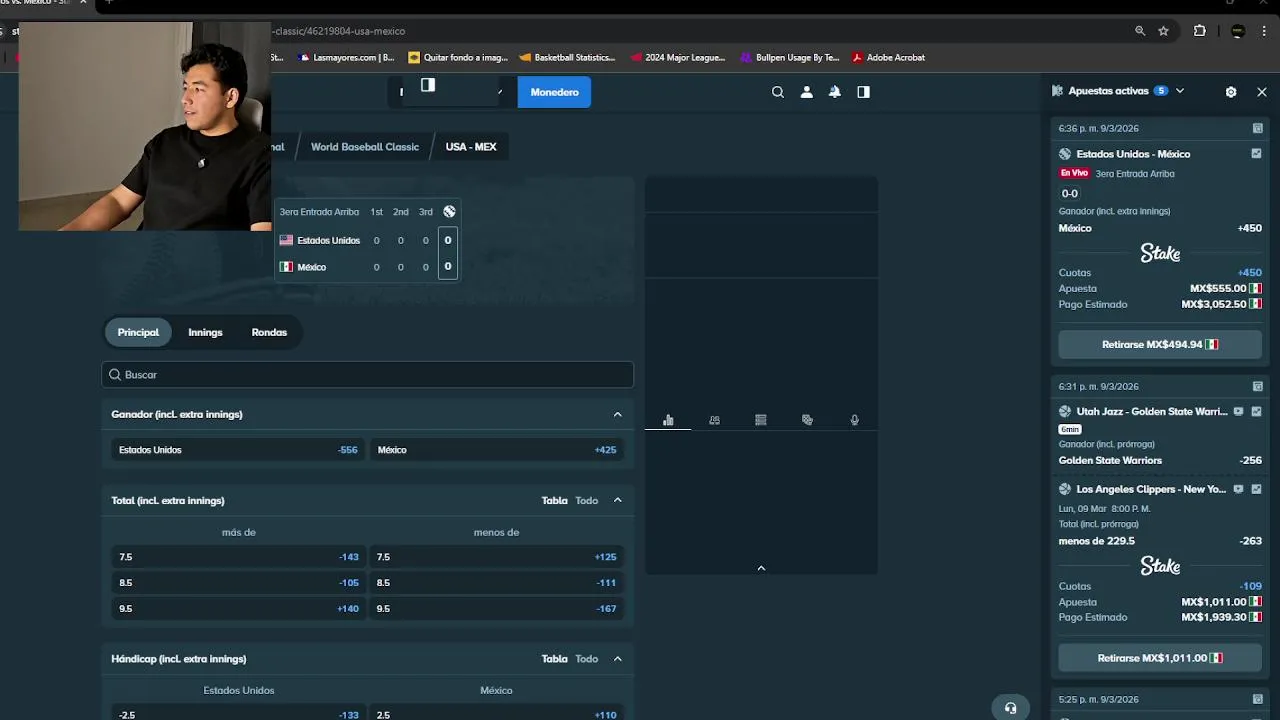Open receipt icon for 5:25 p. m. bet
1280x720 pixels.
1257,699
